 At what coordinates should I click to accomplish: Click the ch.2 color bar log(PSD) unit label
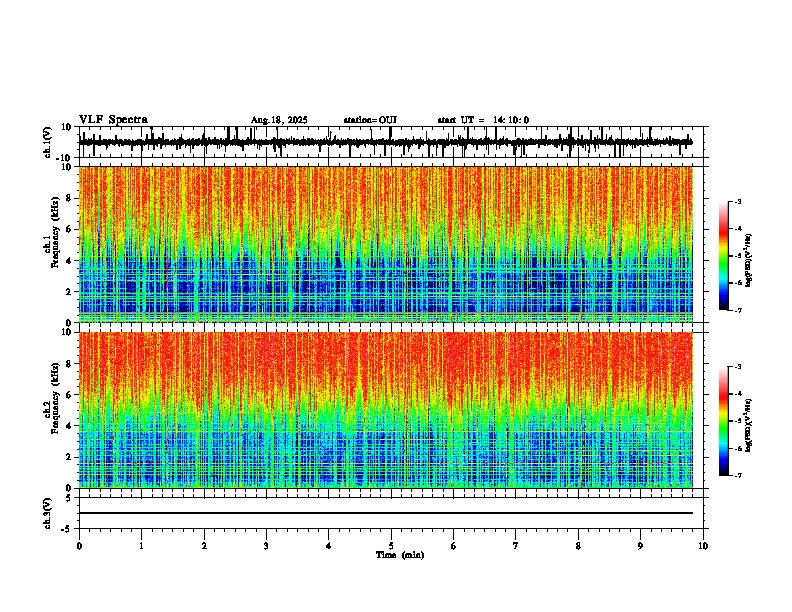749,425
